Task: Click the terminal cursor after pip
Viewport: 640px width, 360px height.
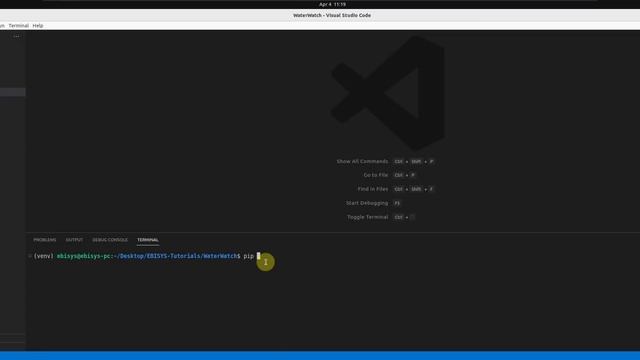Action: 258,256
